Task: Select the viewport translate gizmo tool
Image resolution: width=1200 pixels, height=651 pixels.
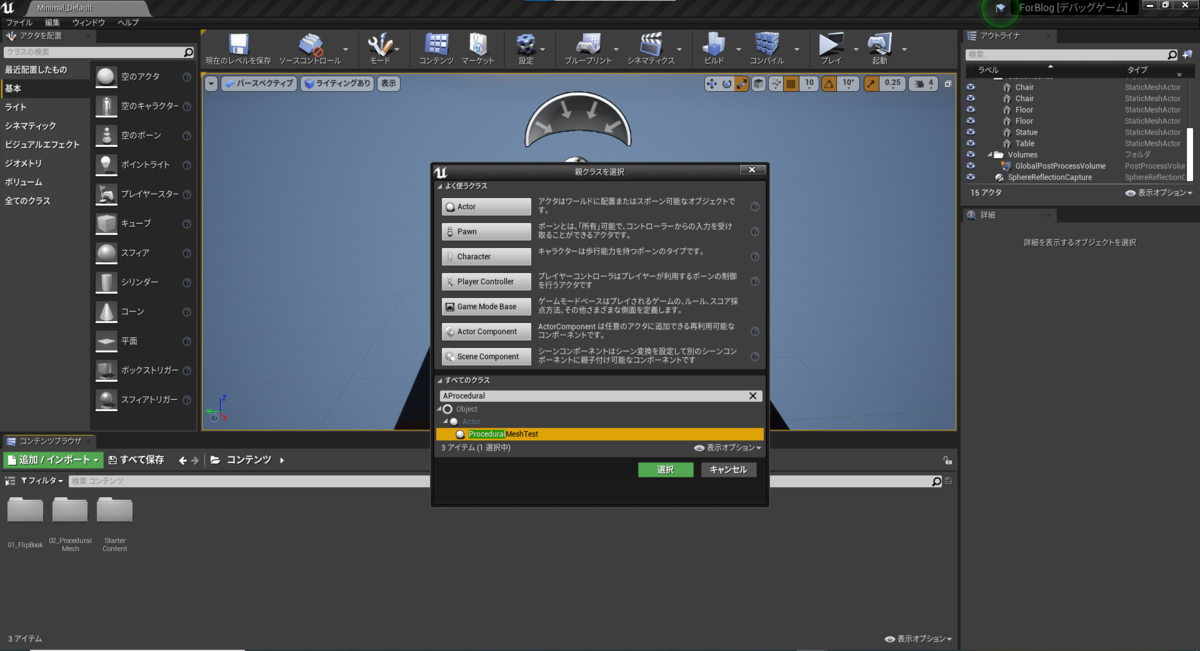Action: point(712,84)
